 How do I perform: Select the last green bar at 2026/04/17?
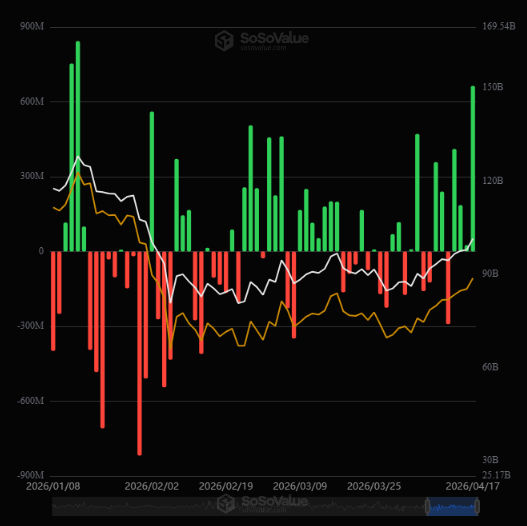[473, 169]
